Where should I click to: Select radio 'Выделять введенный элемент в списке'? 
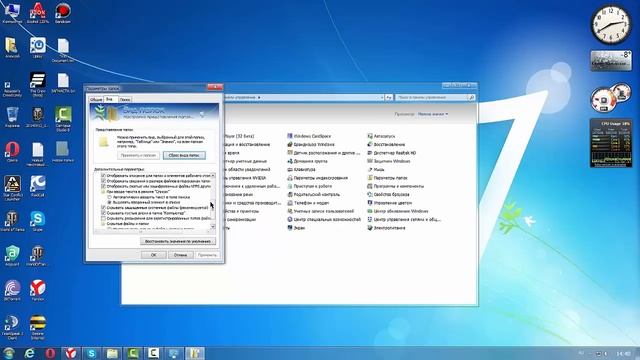pyautogui.click(x=109, y=202)
